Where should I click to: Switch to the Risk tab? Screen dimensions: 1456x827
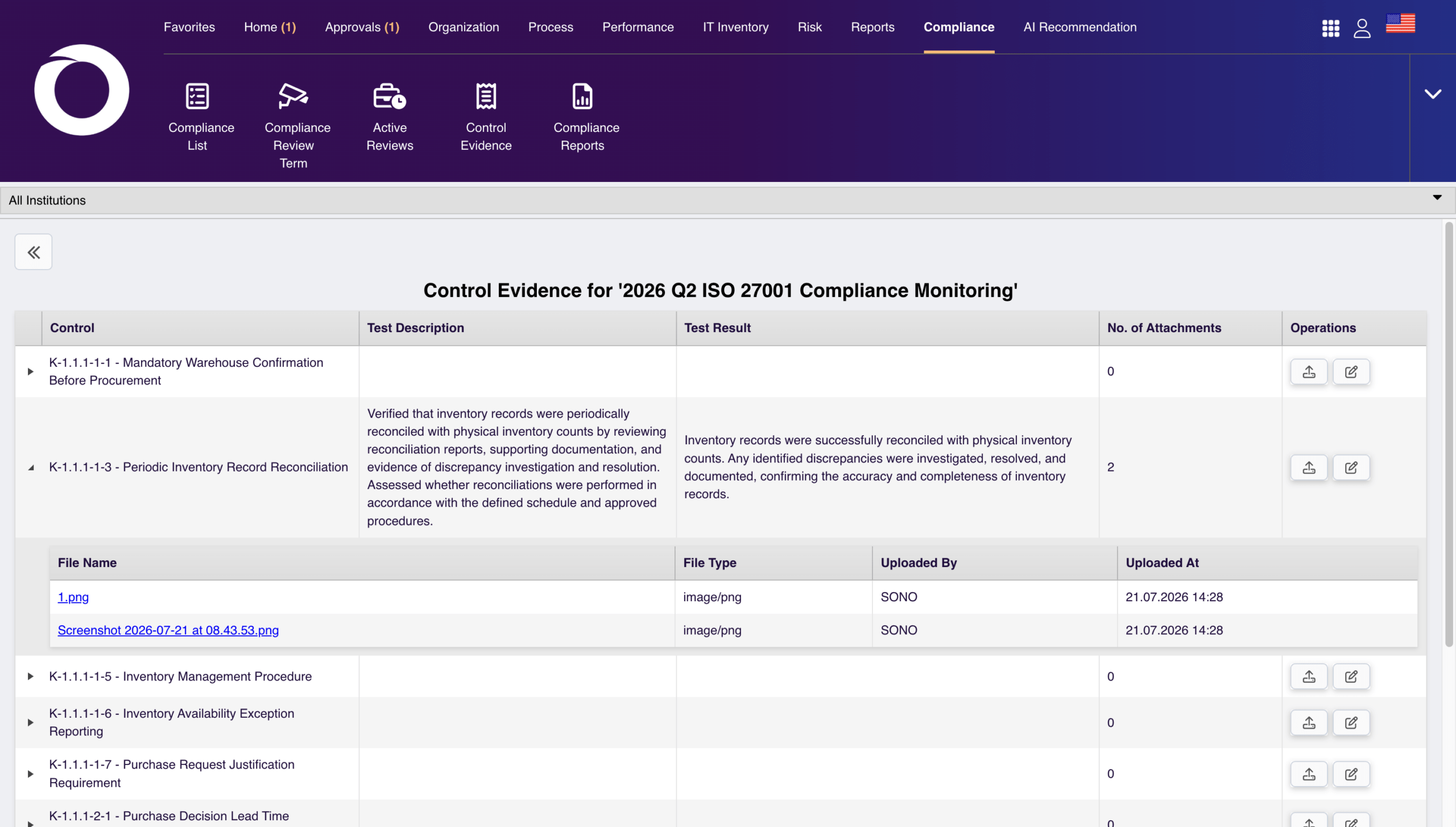pyautogui.click(x=810, y=27)
